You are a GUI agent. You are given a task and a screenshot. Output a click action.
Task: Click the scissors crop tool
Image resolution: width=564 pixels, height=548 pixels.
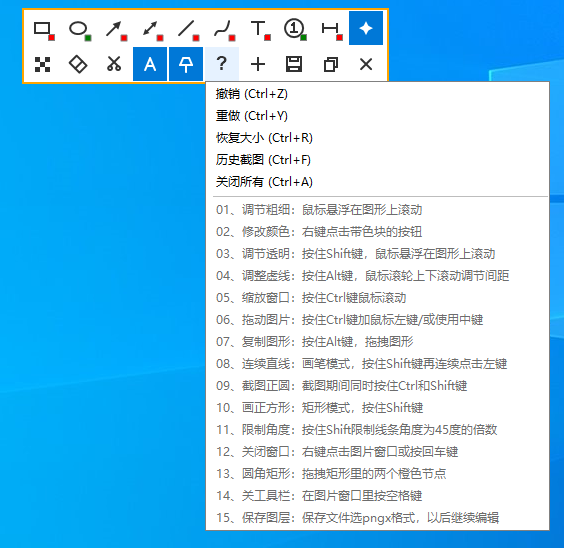(x=114, y=64)
